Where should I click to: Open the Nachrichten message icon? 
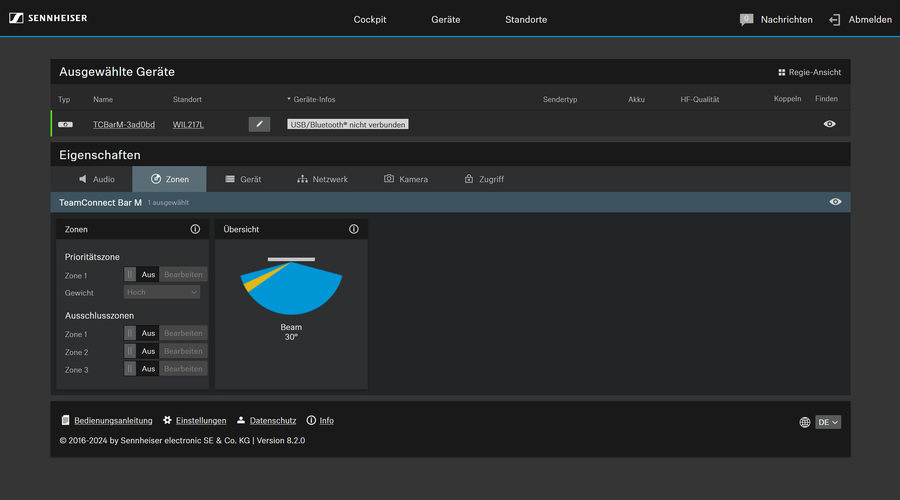coord(746,20)
